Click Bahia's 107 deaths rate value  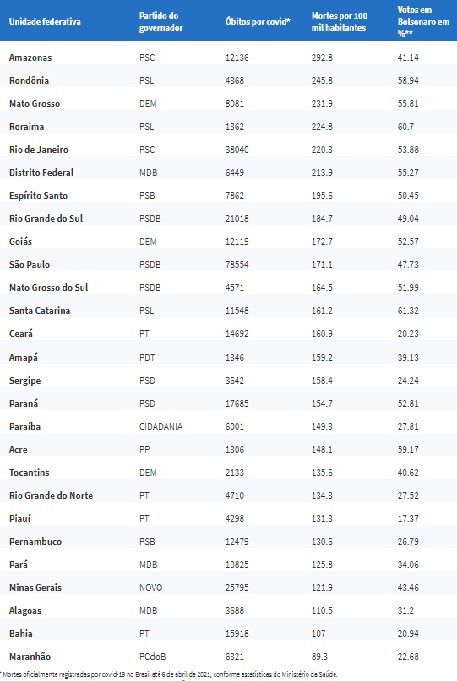coord(318,634)
